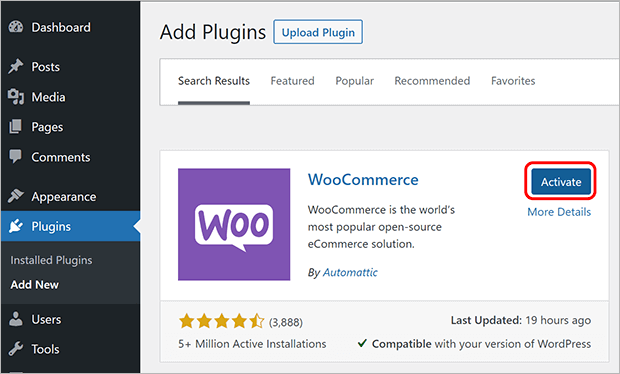The width and height of the screenshot is (620, 374).
Task: Click the Upload Plugin button
Action: [x=318, y=32]
